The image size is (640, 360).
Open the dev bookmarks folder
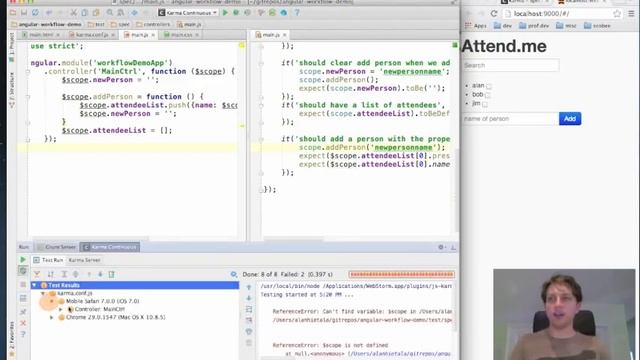tap(503, 26)
